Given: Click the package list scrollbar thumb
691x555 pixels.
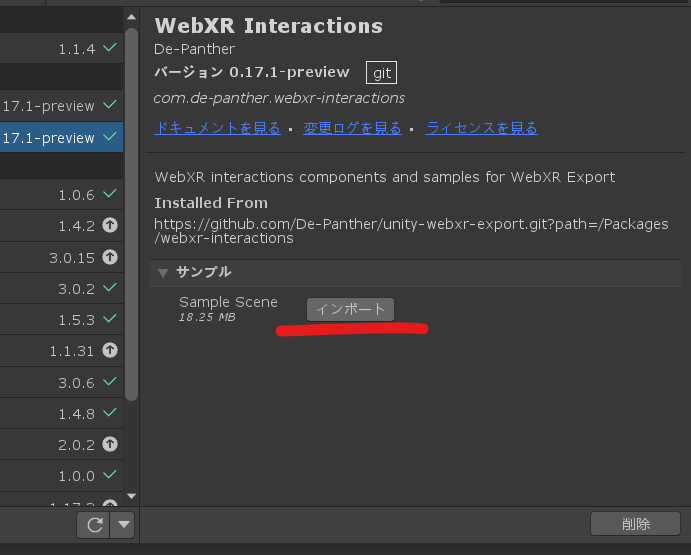Looking at the screenshot, I should pyautogui.click(x=131, y=215).
